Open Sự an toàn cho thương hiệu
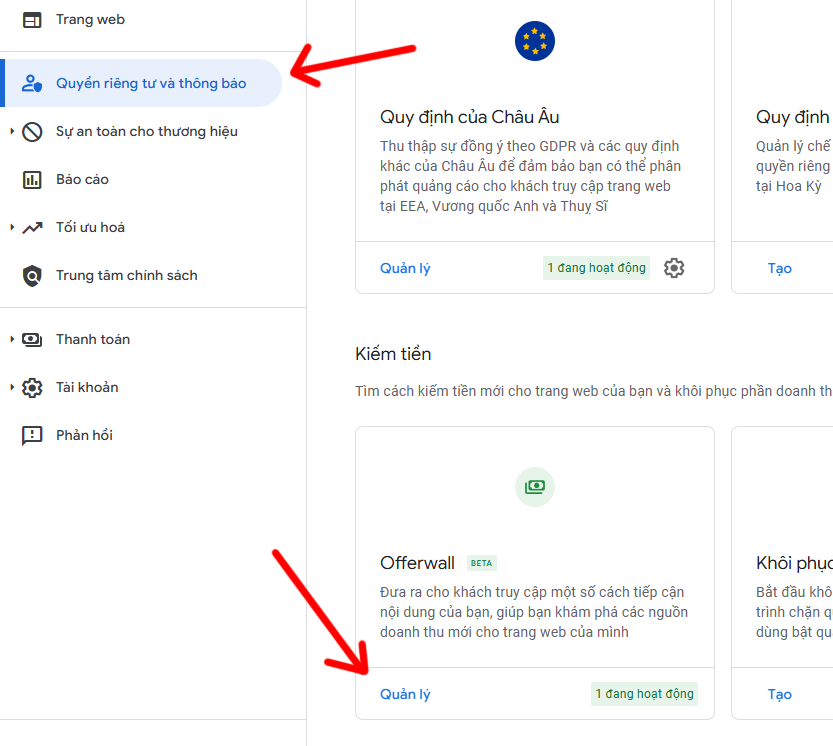The height and width of the screenshot is (746, 833). (x=147, y=132)
